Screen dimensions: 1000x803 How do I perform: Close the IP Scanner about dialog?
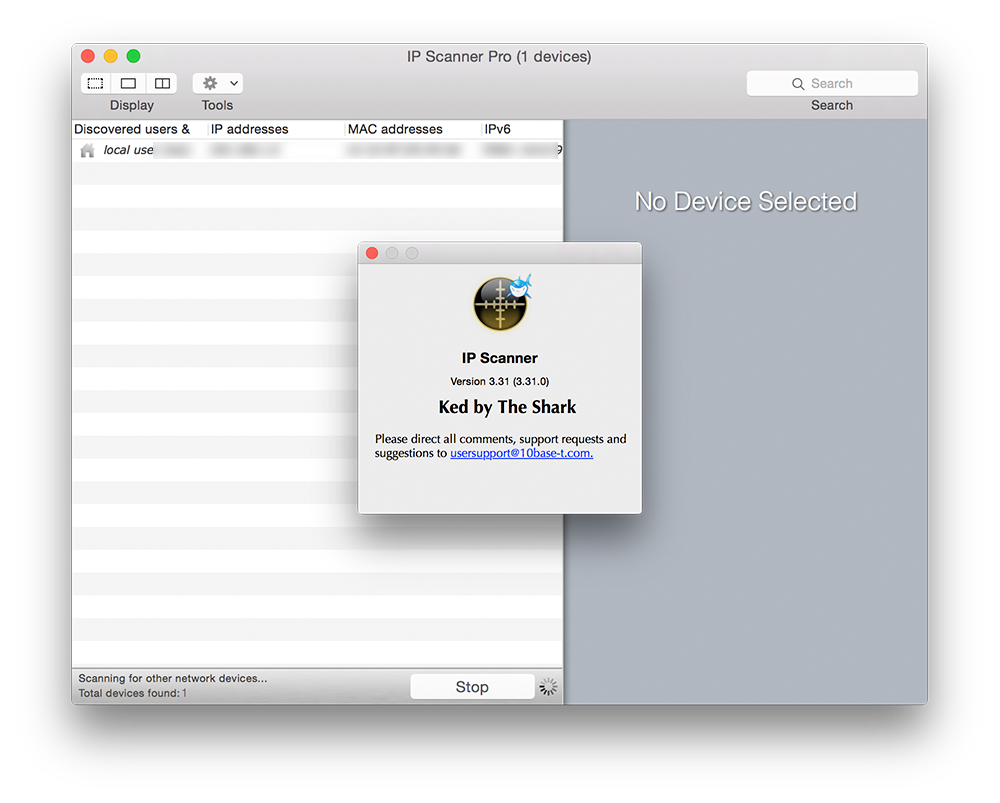(x=372, y=253)
